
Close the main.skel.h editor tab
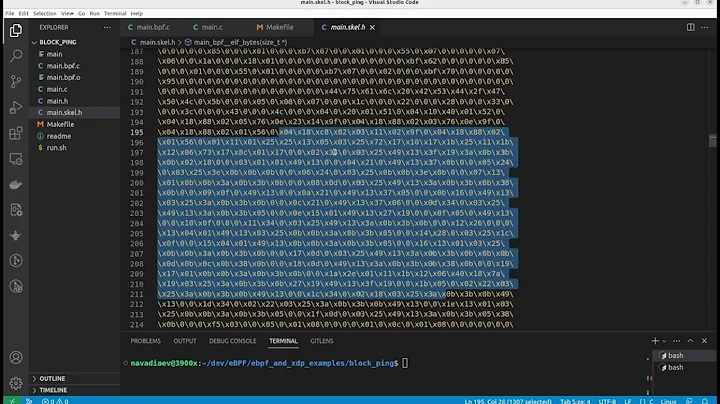372,28
